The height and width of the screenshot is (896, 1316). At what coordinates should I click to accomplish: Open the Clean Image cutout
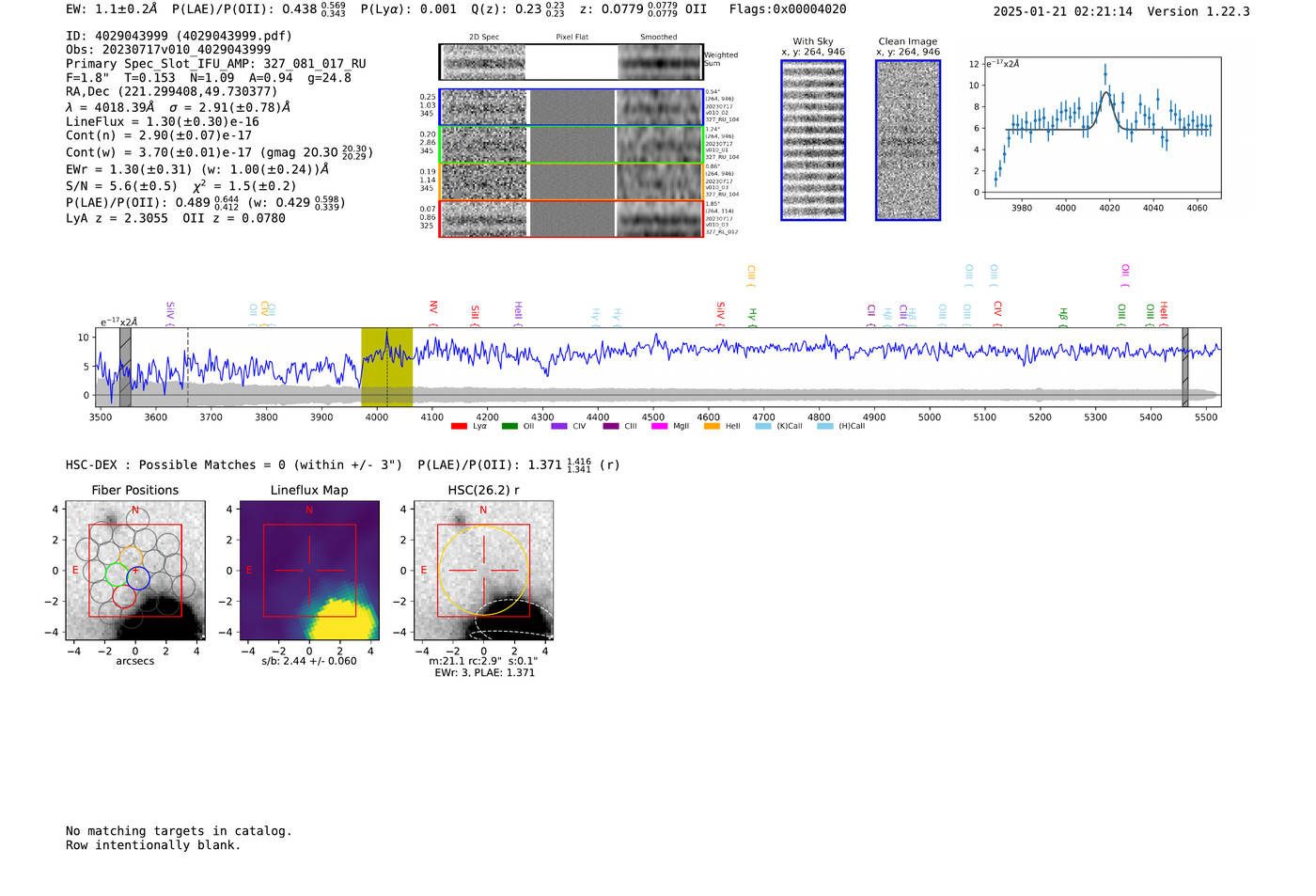pyautogui.click(x=908, y=140)
